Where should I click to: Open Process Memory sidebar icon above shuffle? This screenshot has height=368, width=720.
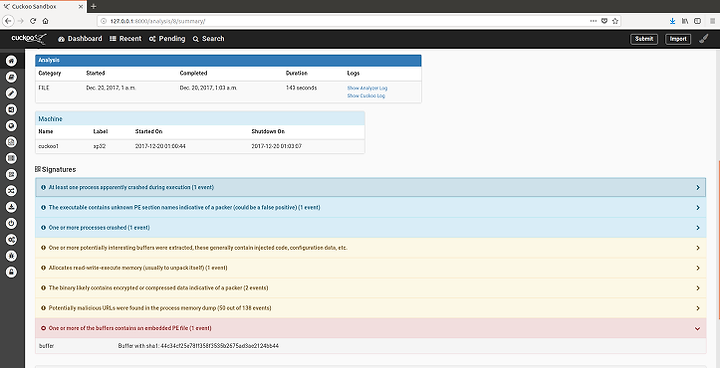(x=11, y=175)
